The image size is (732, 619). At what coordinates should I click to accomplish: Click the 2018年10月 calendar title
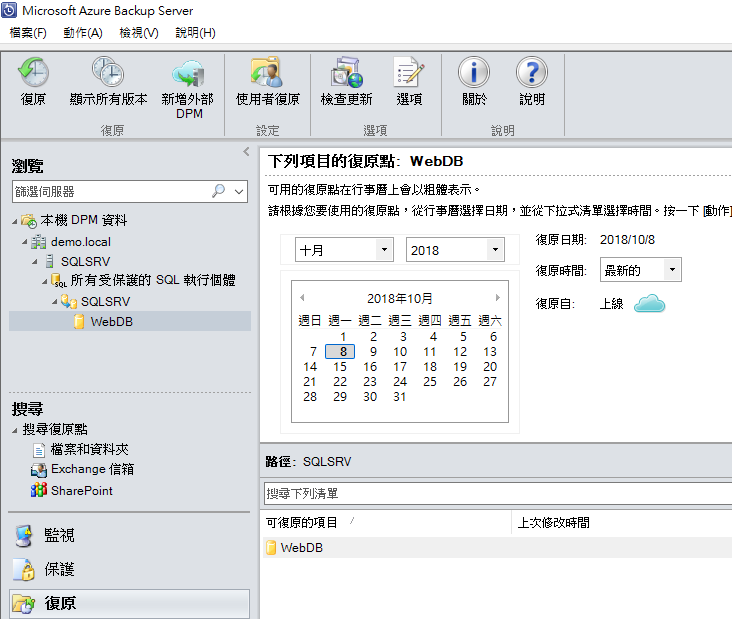400,298
